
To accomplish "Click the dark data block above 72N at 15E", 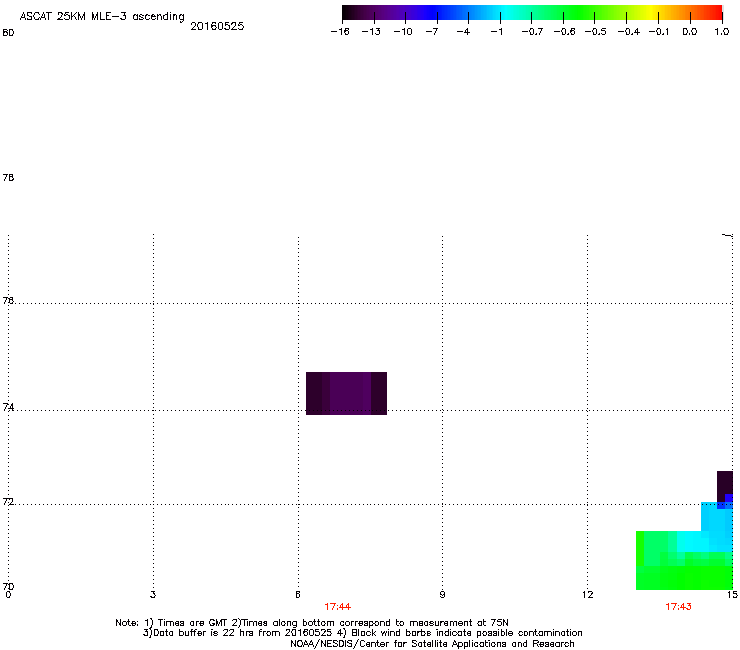I will [x=724, y=486].
